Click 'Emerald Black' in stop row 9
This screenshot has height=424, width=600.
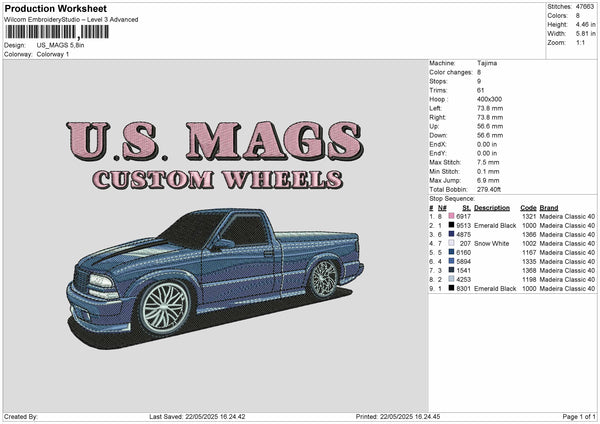495,289
